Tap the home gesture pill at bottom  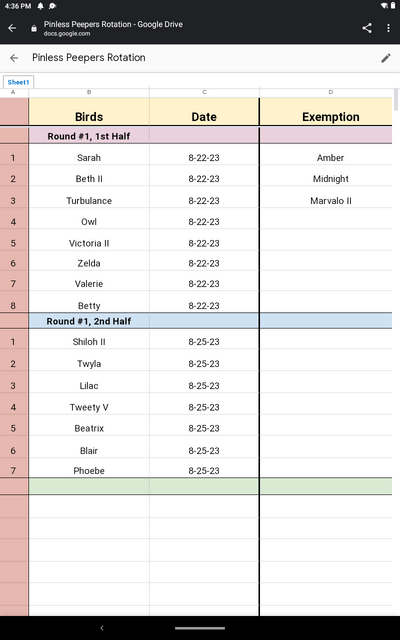[200, 628]
